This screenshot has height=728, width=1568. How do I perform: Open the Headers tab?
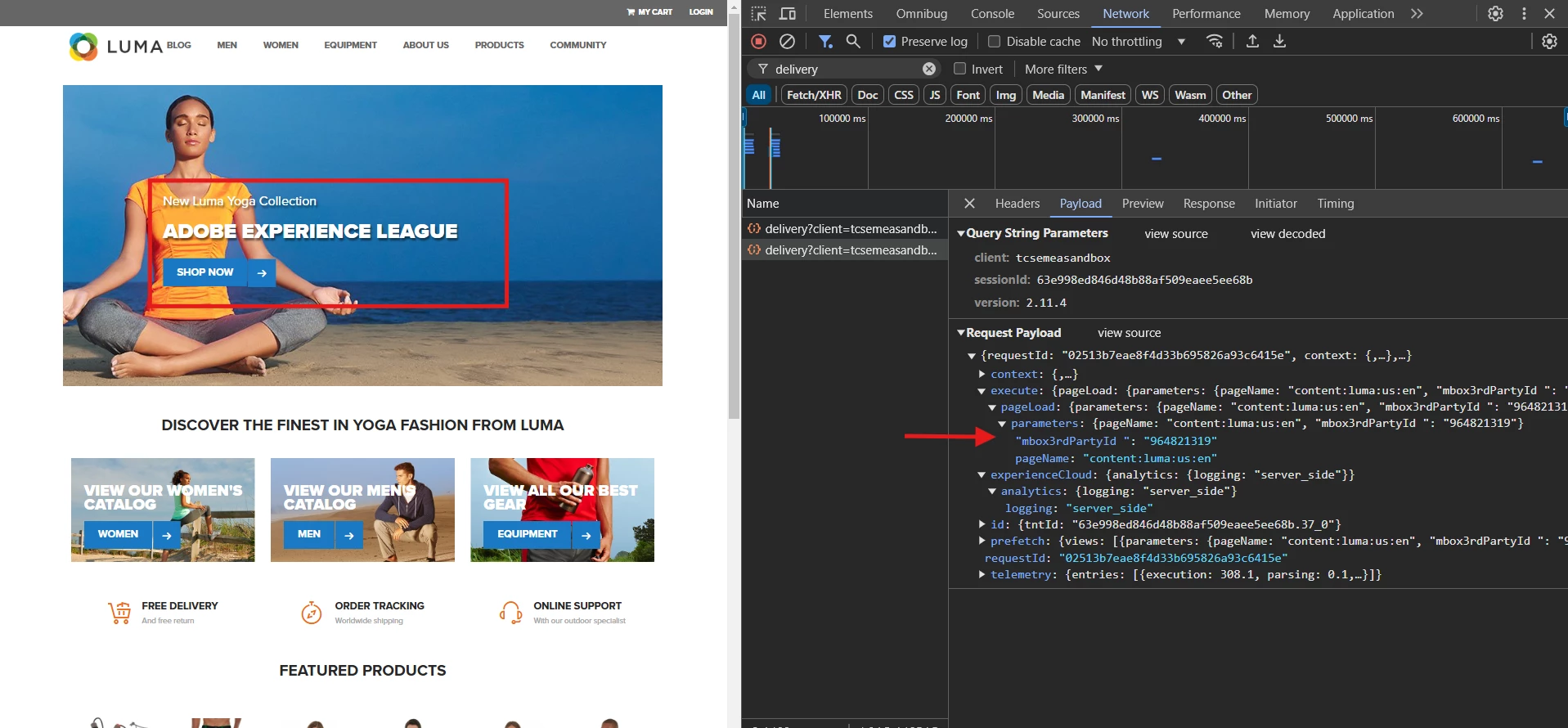click(1018, 204)
